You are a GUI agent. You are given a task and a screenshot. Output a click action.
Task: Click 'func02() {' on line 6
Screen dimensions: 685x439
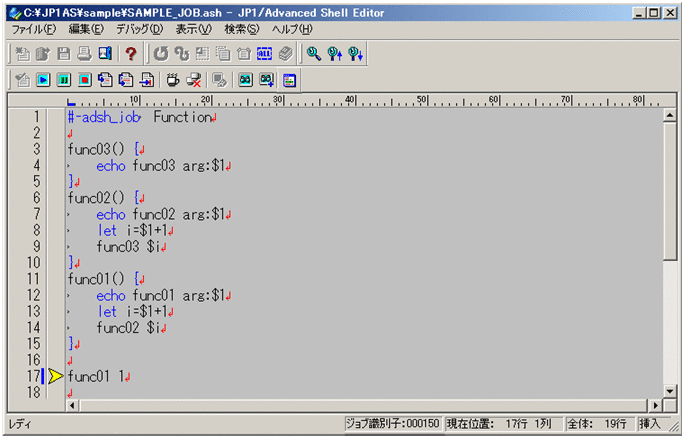click(103, 198)
